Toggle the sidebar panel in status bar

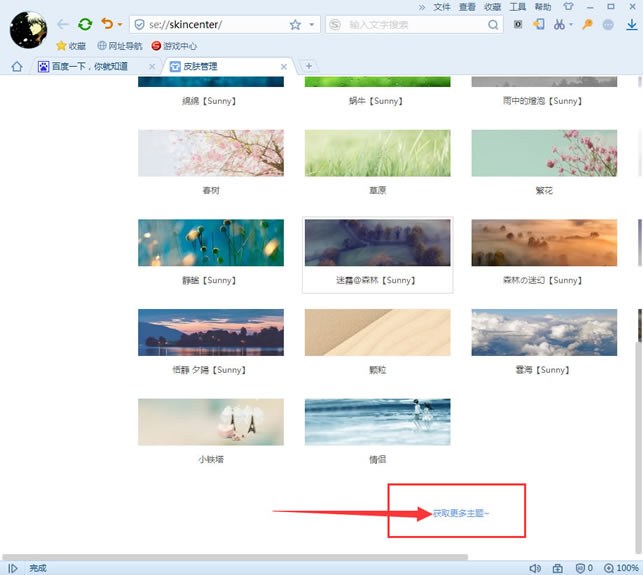13,568
